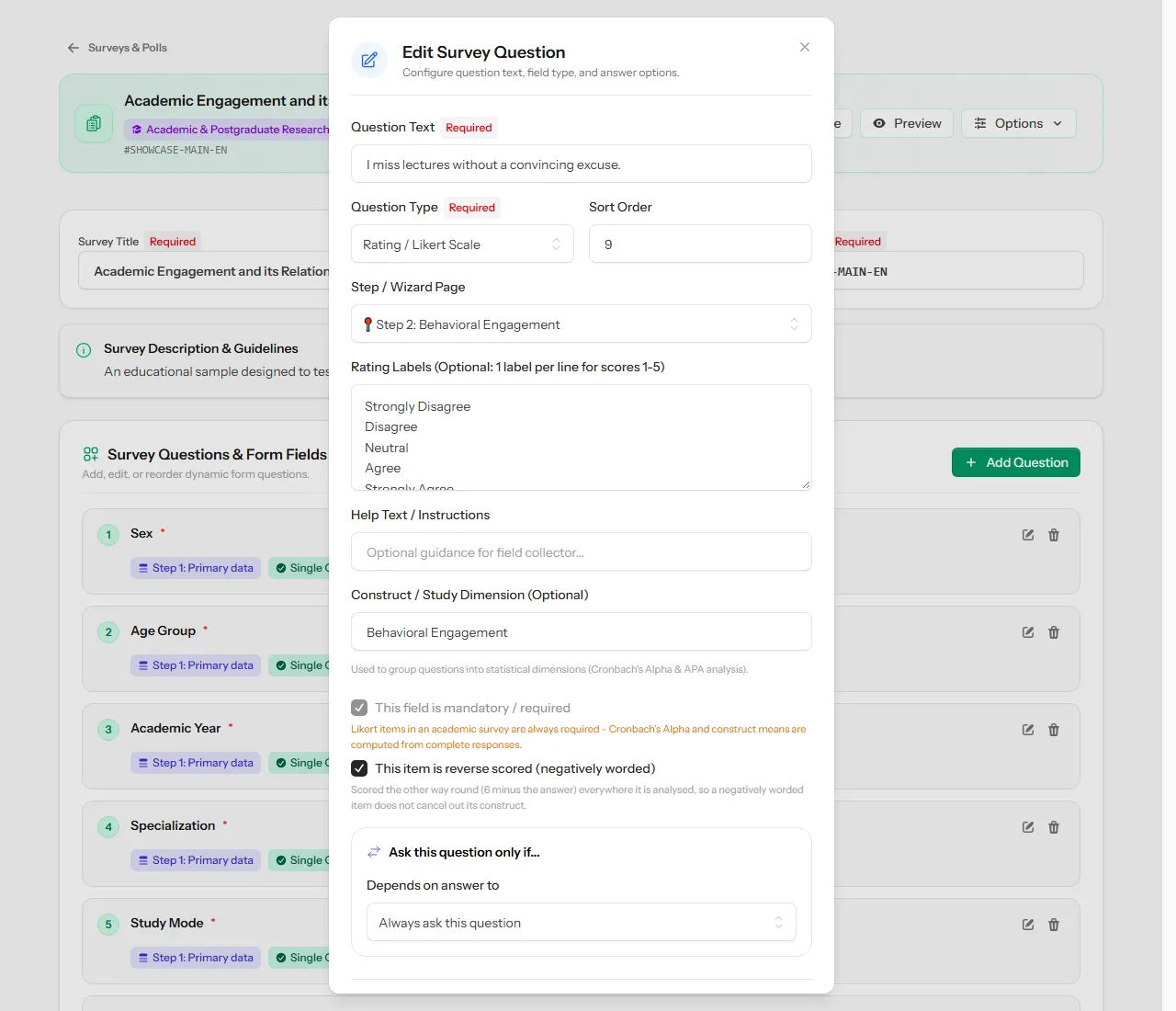
Task: Click the Sort Order field
Action: 700,244
